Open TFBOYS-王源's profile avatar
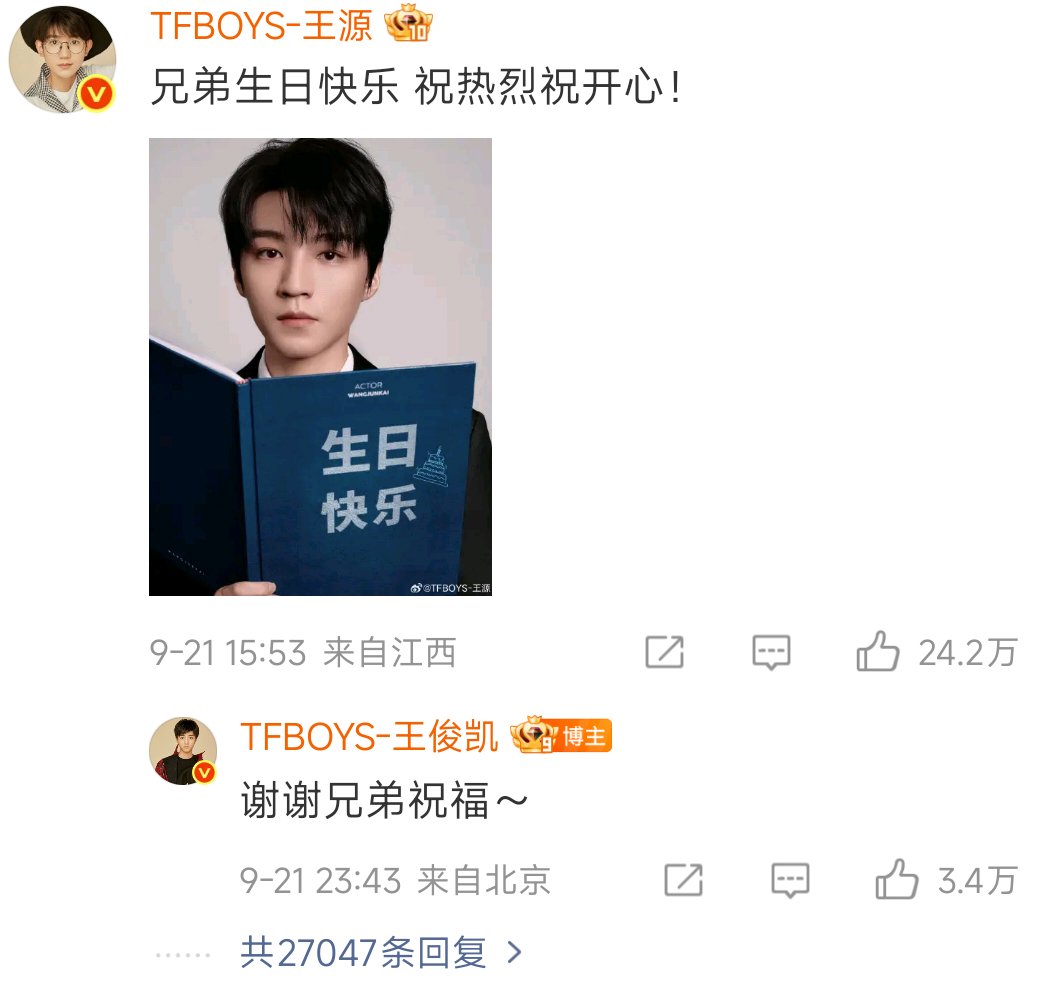This screenshot has height=985, width=1040. (x=62, y=59)
